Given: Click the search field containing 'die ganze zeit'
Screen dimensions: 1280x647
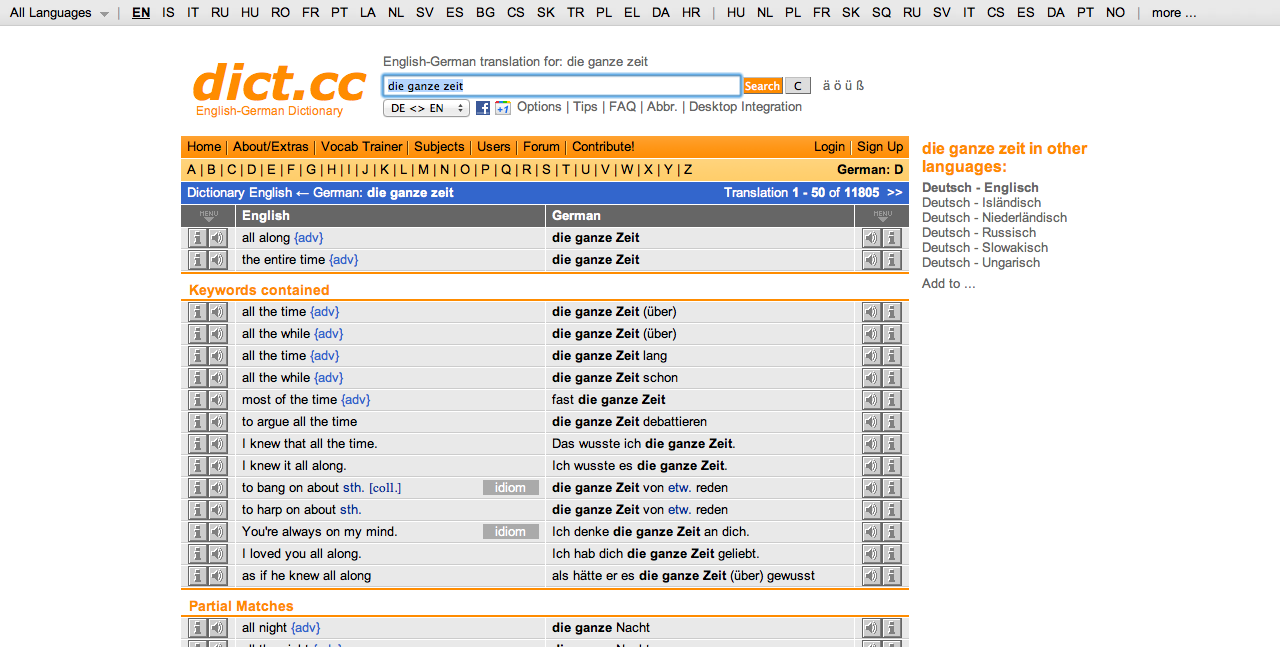Looking at the screenshot, I should [562, 86].
